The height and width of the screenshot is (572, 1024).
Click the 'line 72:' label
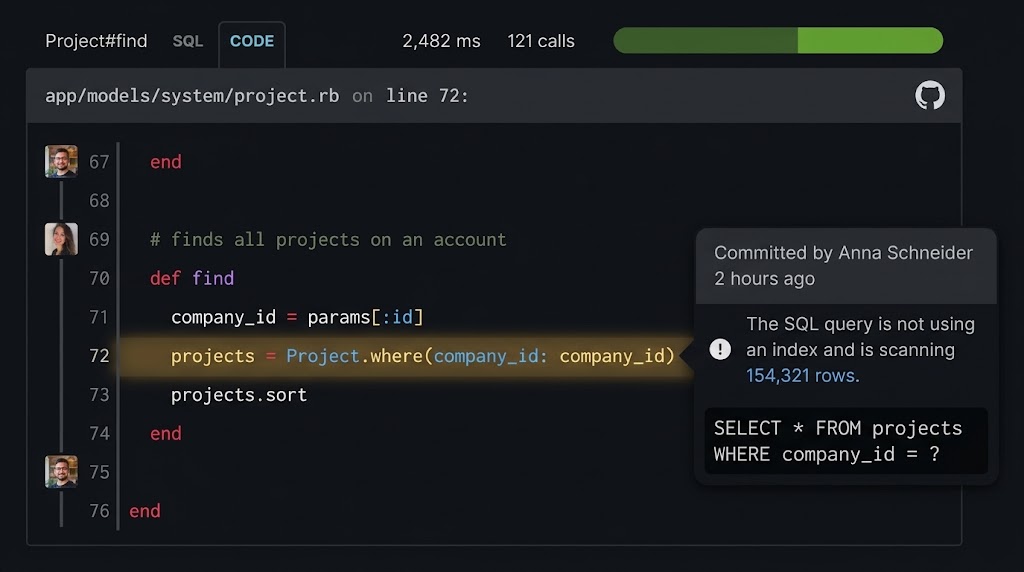coord(427,96)
